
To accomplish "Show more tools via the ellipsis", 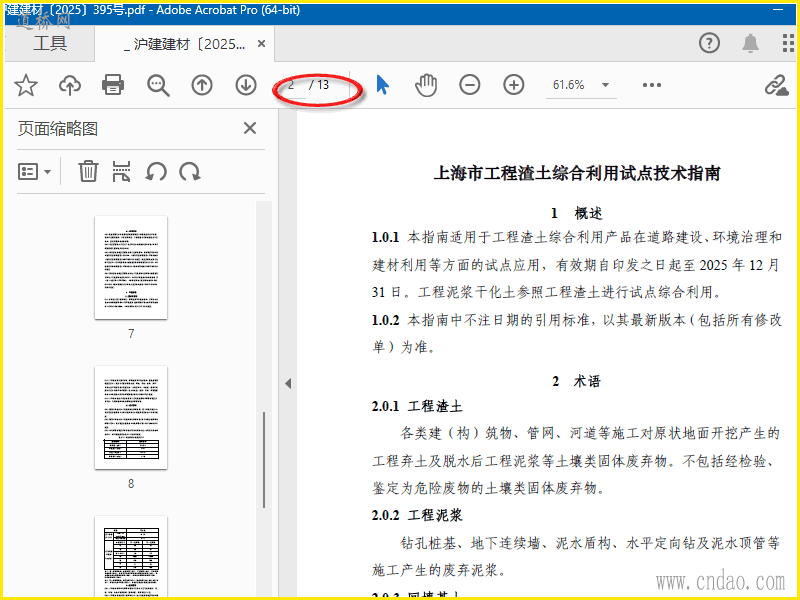I will (652, 85).
